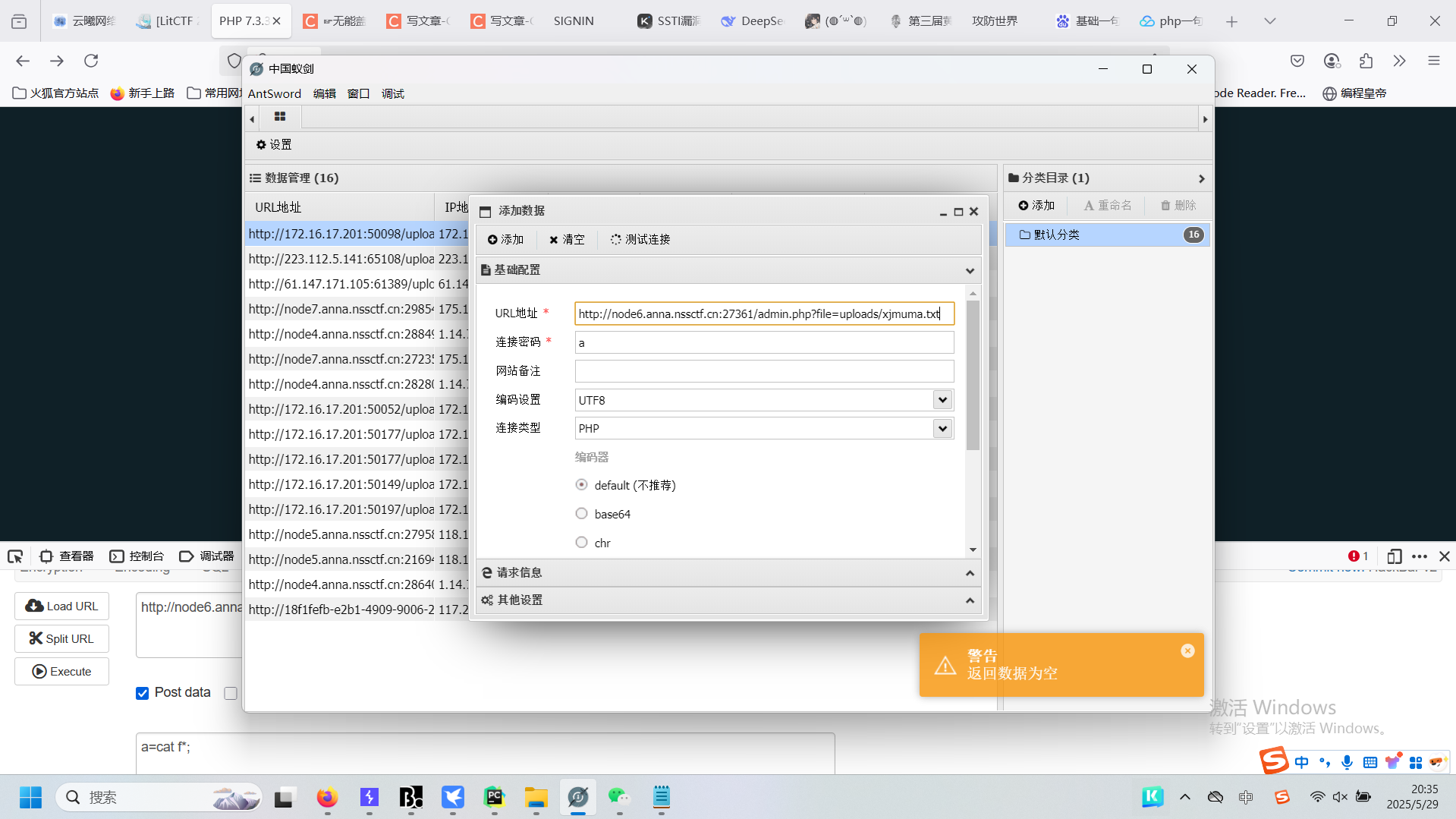1456x819 pixels.
Task: Click the URL地址 column header
Action: coord(278,207)
